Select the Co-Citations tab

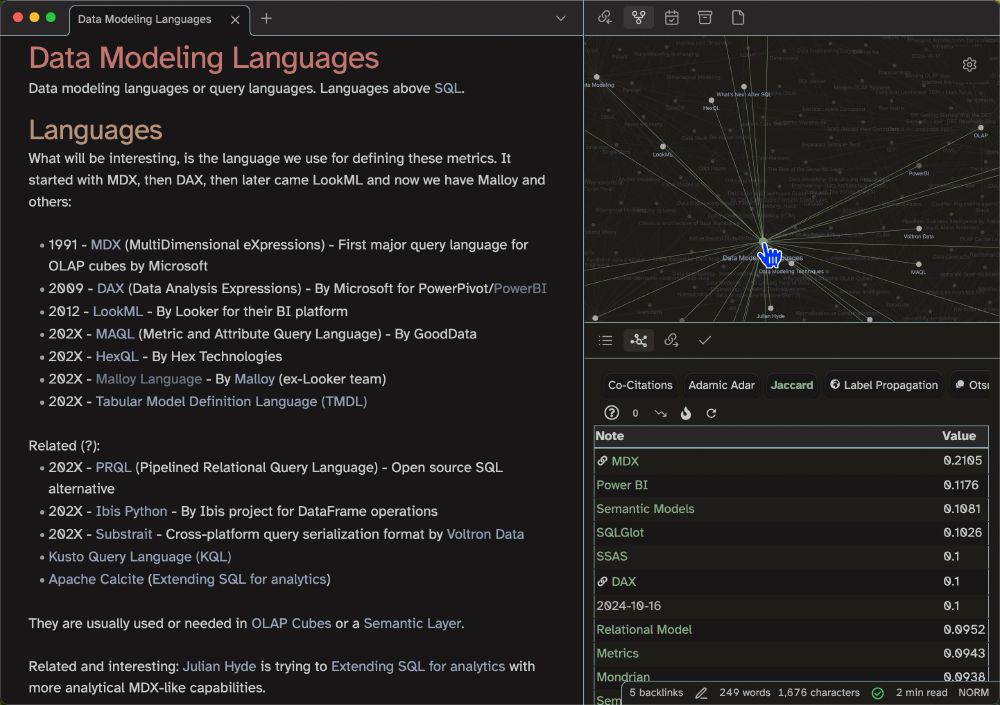(x=640, y=385)
